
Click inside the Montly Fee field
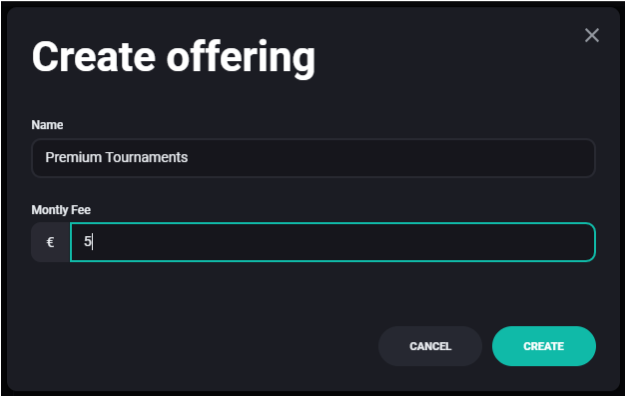coord(333,242)
